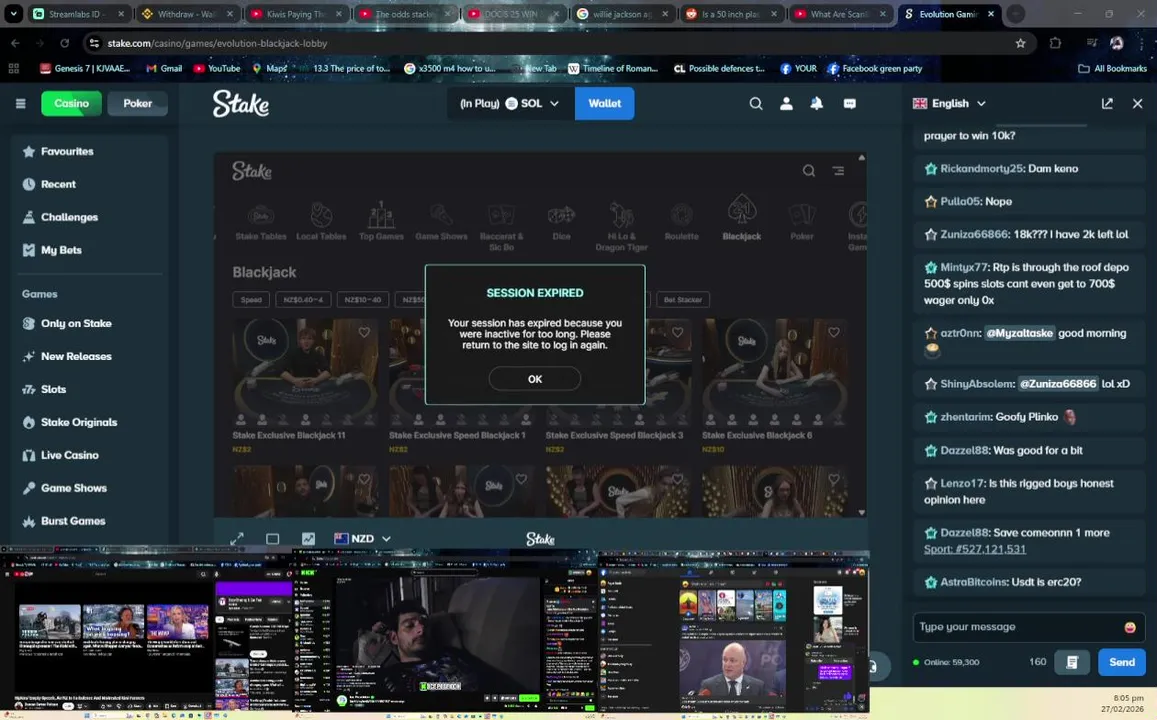The height and width of the screenshot is (720, 1157).
Task: Switch to Poker section
Action: coord(137,103)
